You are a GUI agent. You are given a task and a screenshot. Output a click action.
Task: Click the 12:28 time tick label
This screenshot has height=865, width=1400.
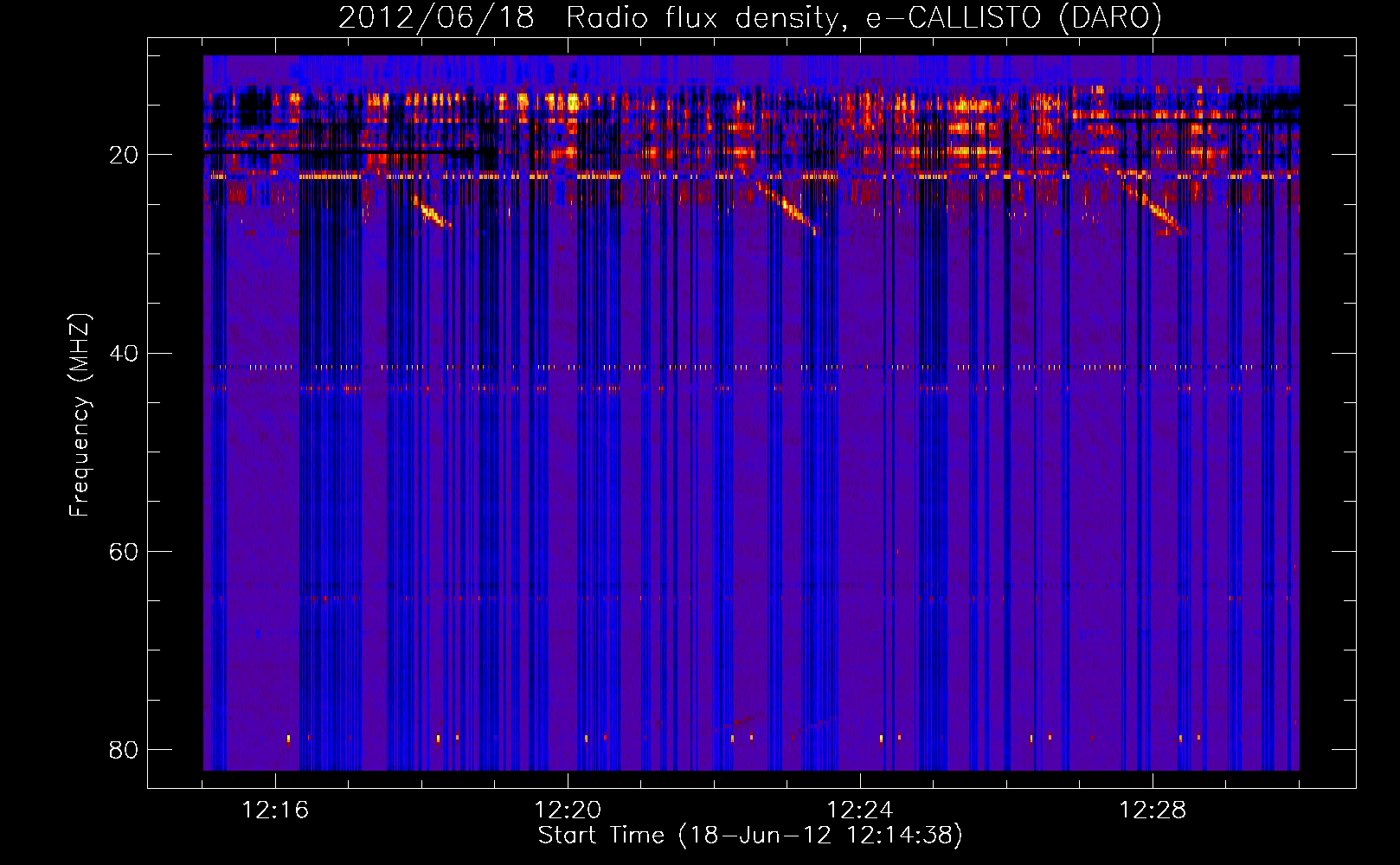pyautogui.click(x=1153, y=811)
